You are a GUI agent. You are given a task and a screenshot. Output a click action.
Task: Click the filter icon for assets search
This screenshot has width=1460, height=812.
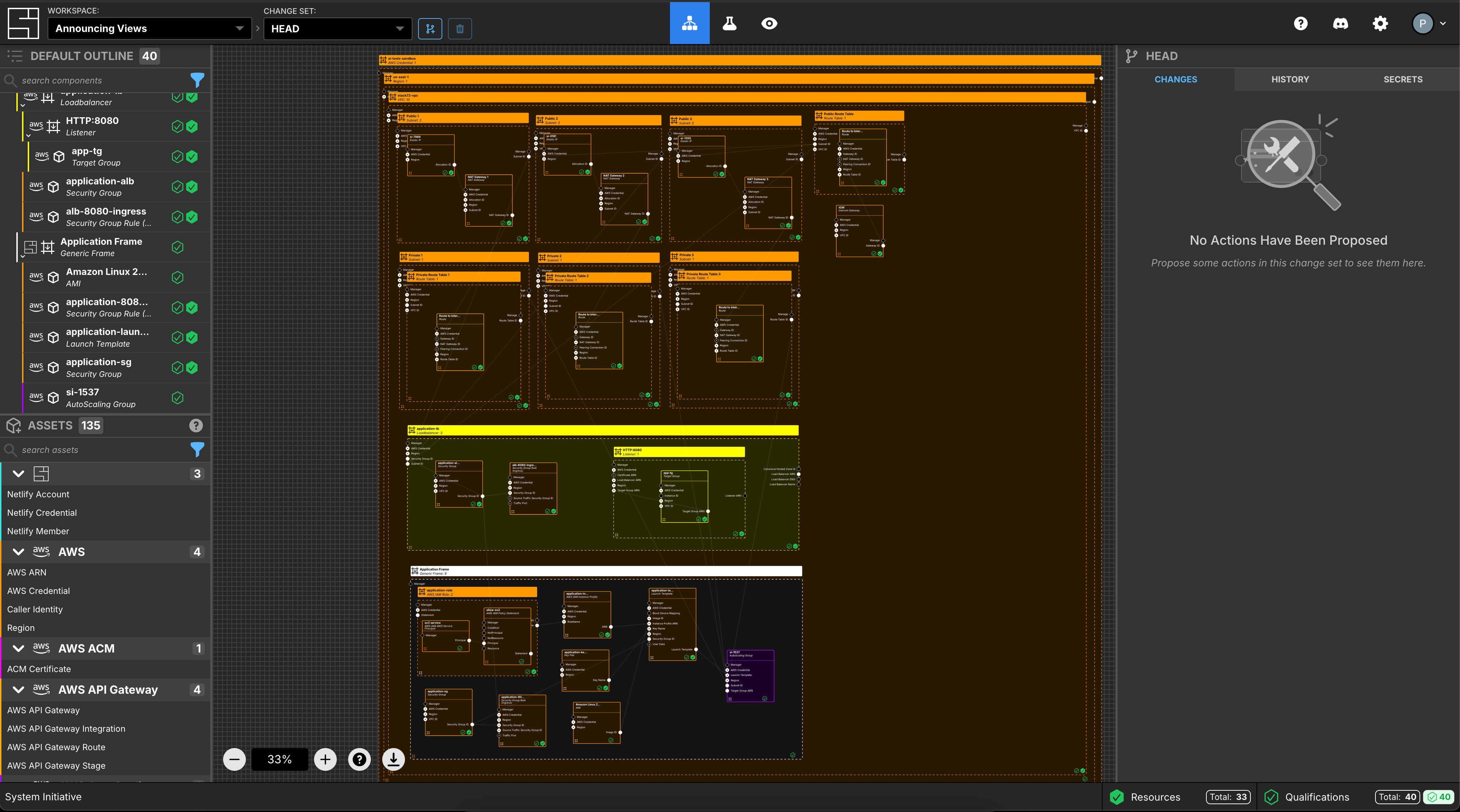197,449
